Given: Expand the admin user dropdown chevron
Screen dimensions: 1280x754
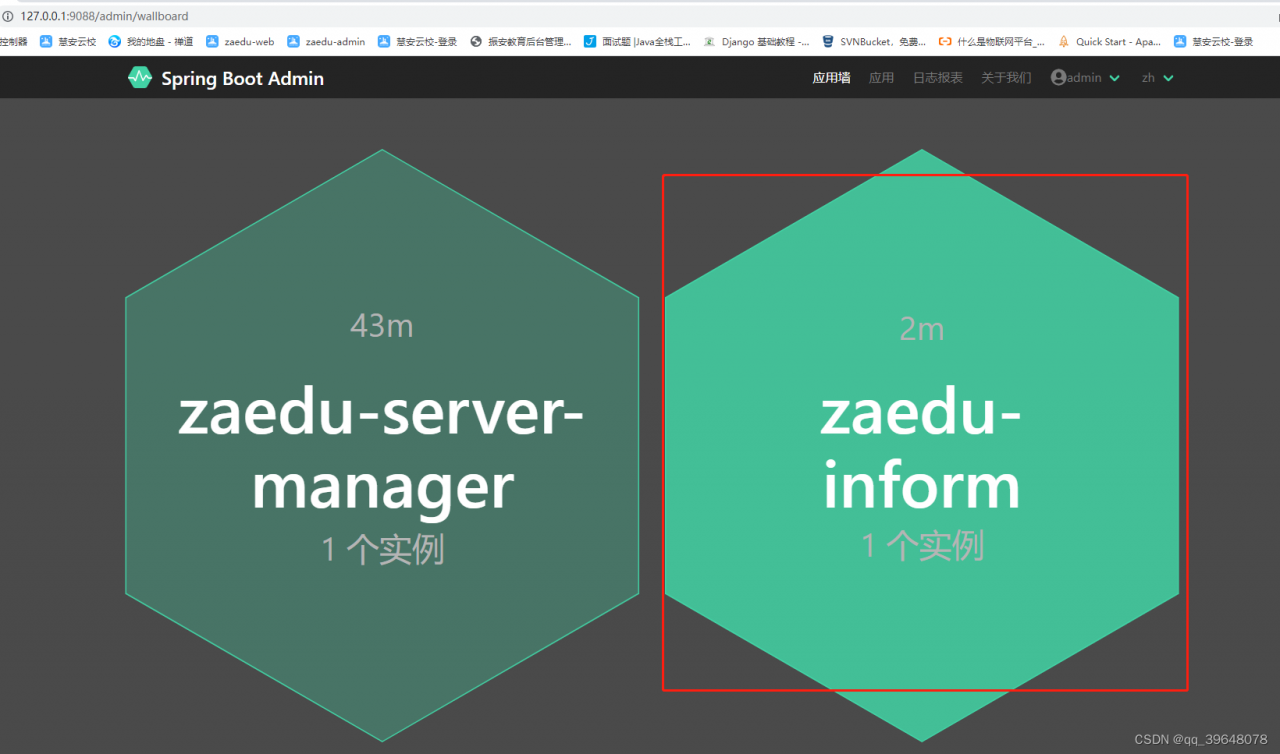Looking at the screenshot, I should (1115, 78).
